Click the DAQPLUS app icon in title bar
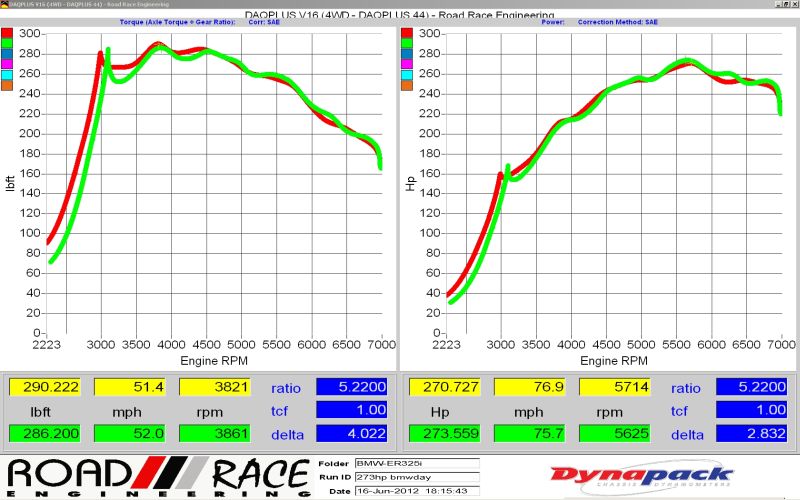The height and width of the screenshot is (500, 800). coord(4,4)
